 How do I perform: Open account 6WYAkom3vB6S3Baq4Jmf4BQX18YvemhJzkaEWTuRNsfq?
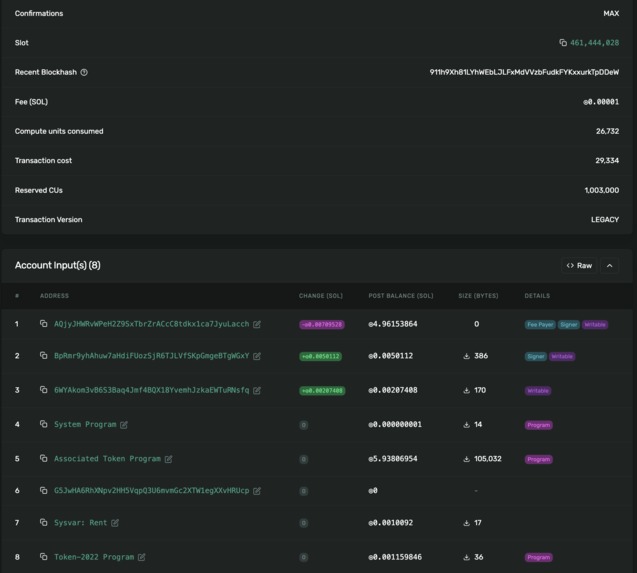[152, 390]
